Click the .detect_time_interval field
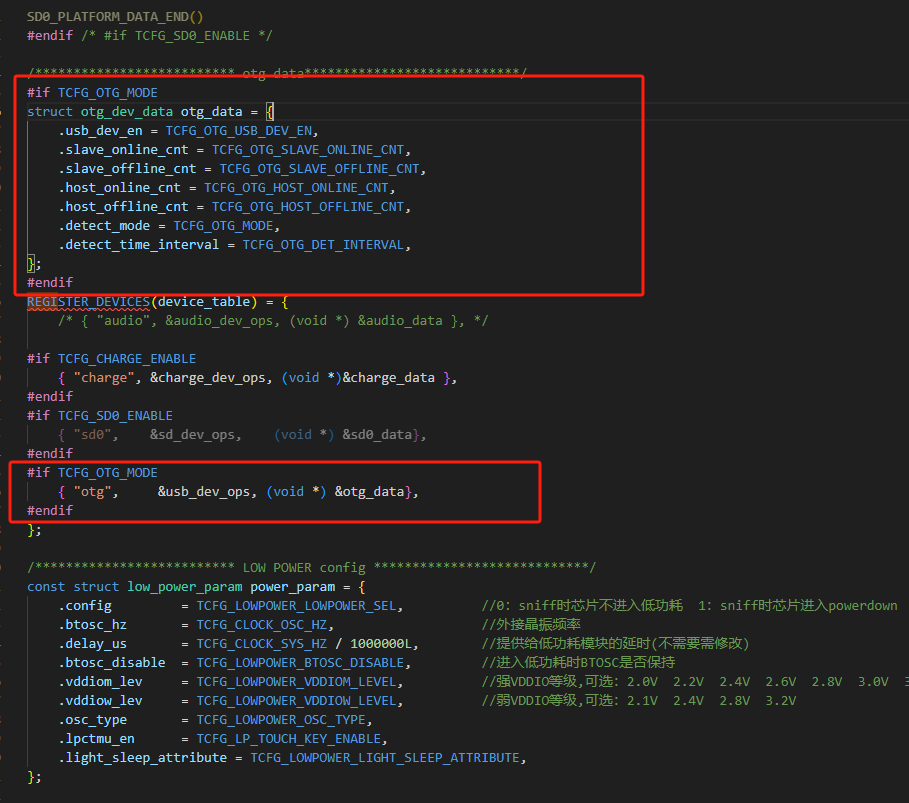 pos(139,245)
